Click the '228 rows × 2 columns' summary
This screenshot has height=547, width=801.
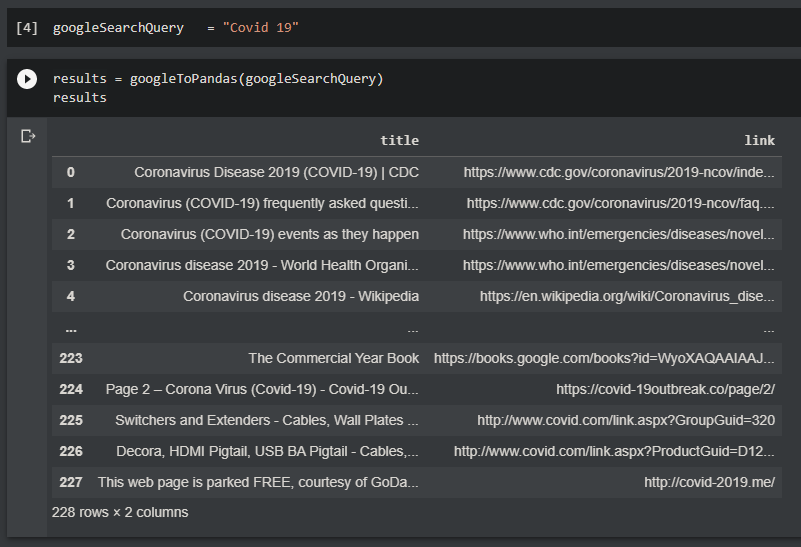click(x=120, y=512)
